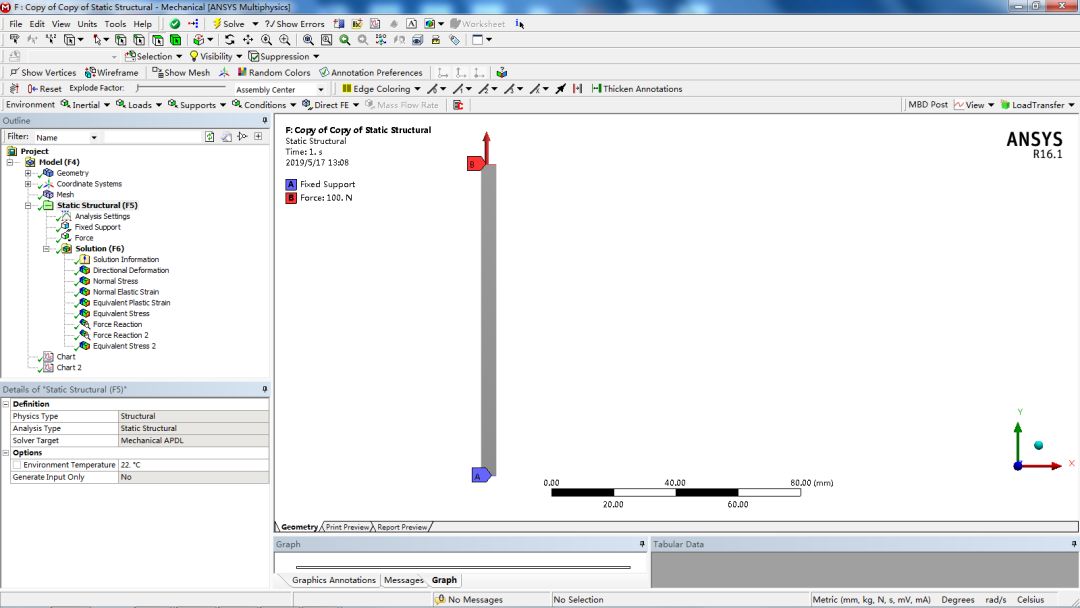Toggle Wireframe display mode

111,73
